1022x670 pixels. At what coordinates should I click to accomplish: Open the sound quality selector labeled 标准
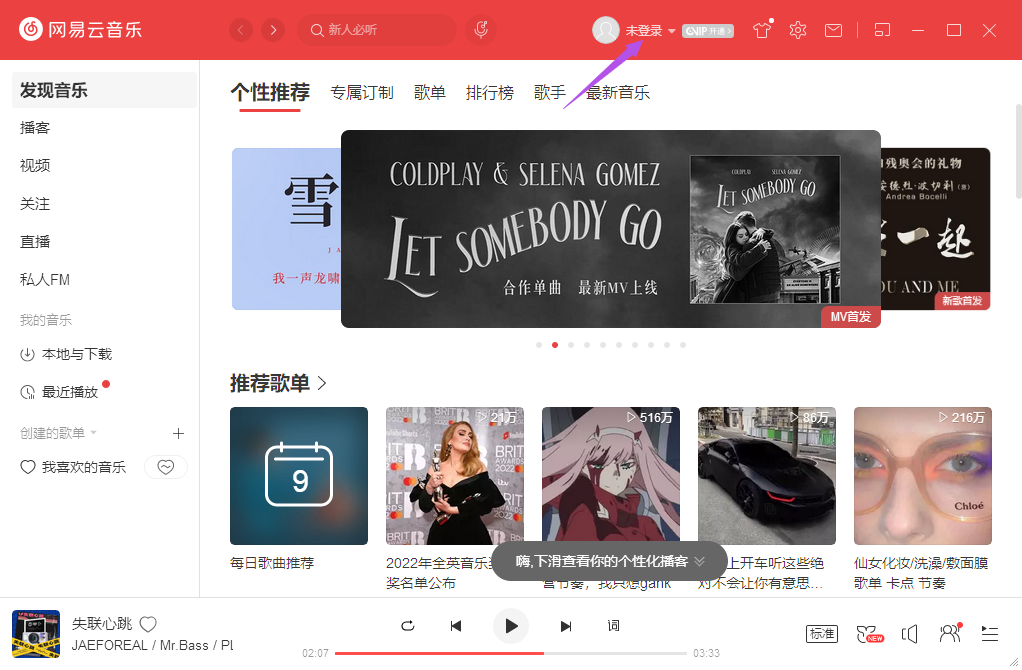pos(821,633)
